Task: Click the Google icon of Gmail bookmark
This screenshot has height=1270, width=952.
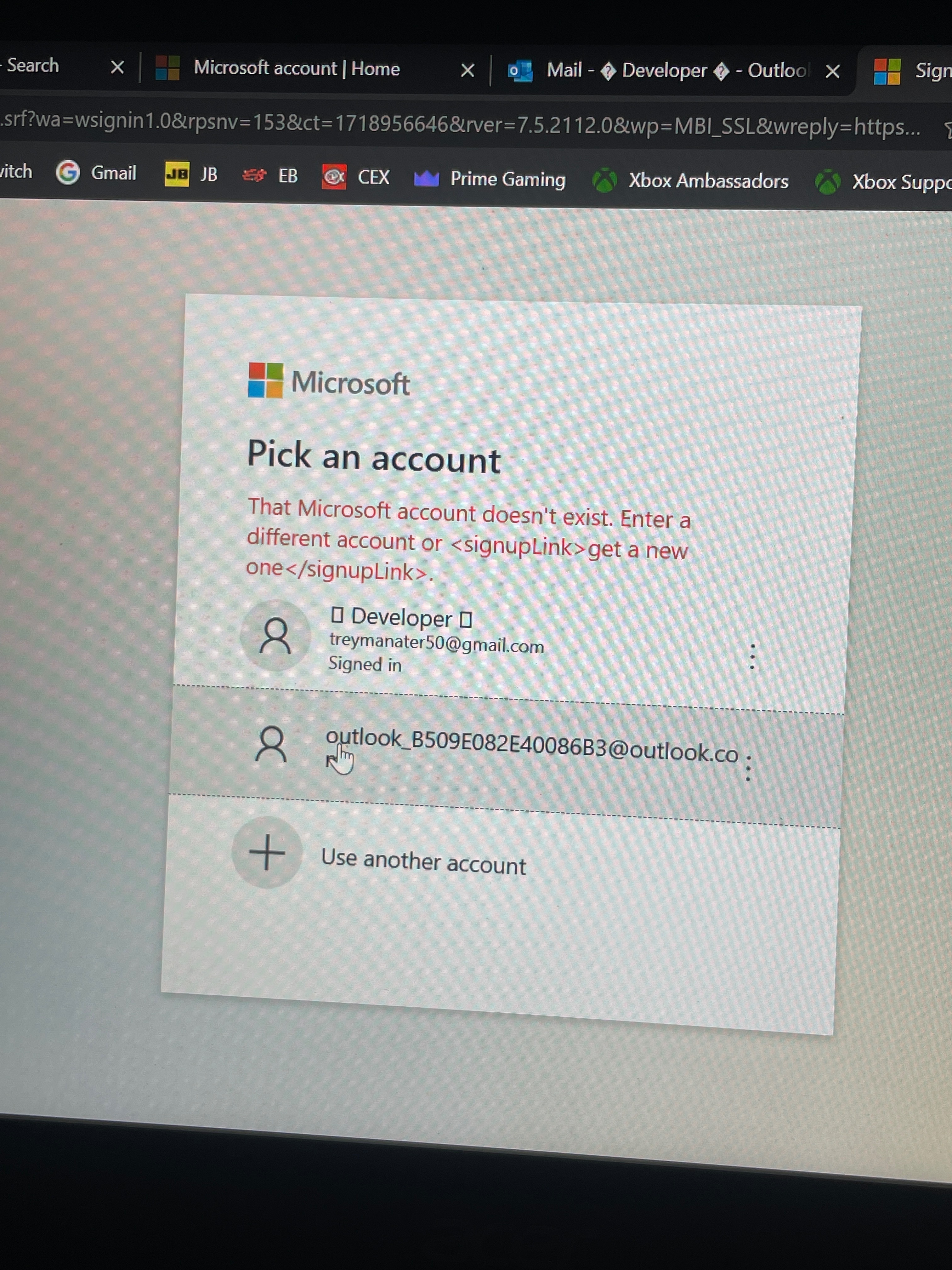Action: [x=68, y=172]
